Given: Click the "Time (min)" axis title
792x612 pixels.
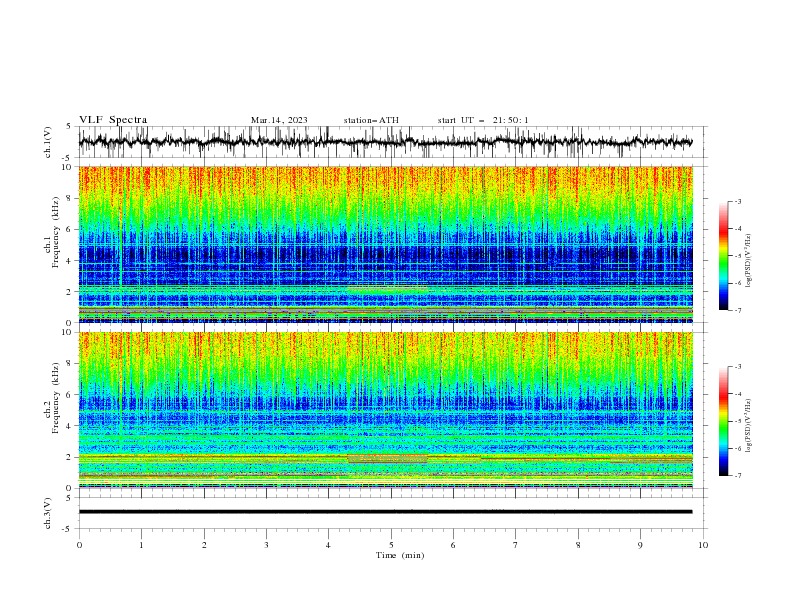Looking at the screenshot, I should pyautogui.click(x=400, y=555).
